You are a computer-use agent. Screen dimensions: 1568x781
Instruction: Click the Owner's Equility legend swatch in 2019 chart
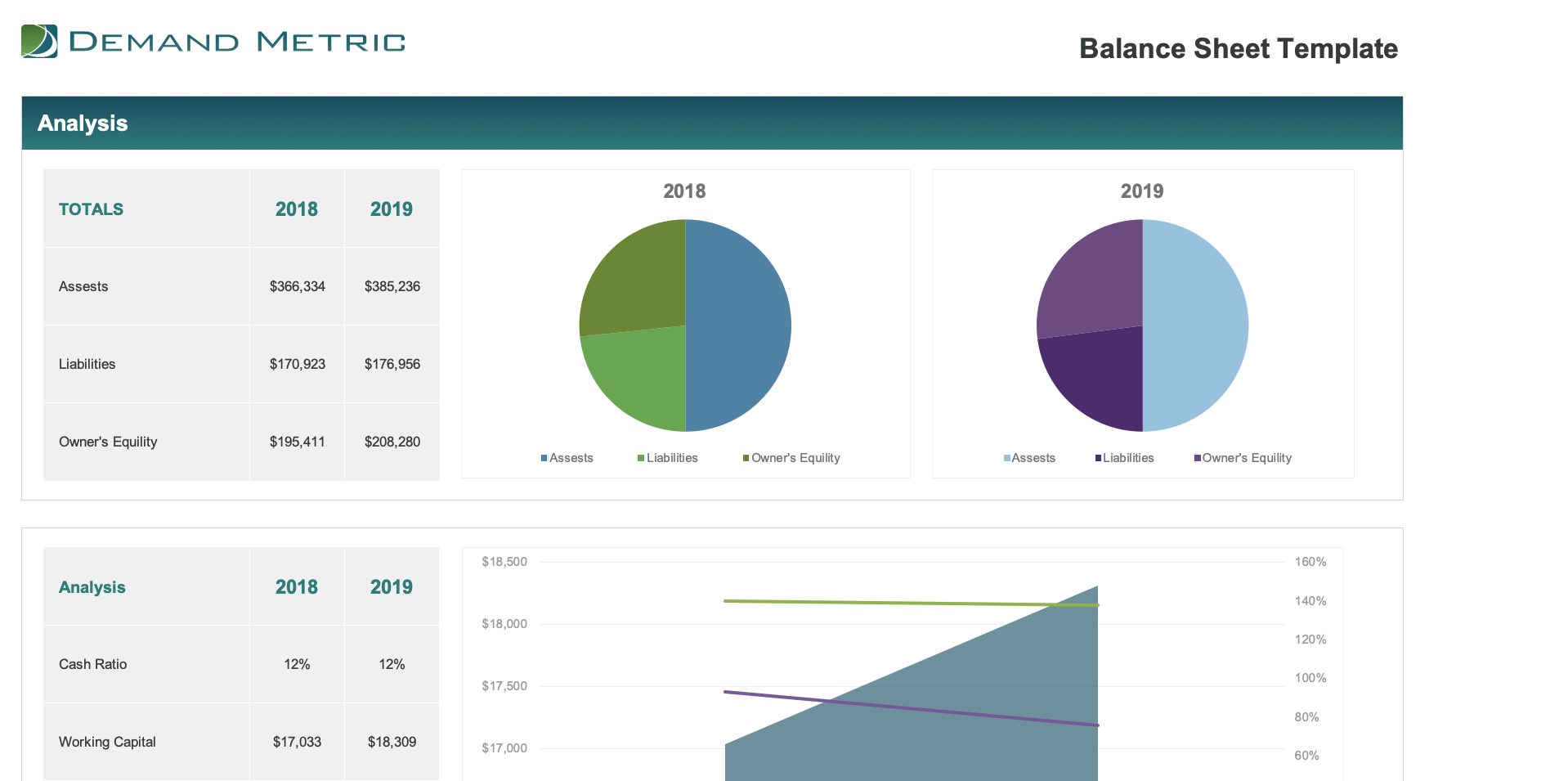click(x=1198, y=458)
